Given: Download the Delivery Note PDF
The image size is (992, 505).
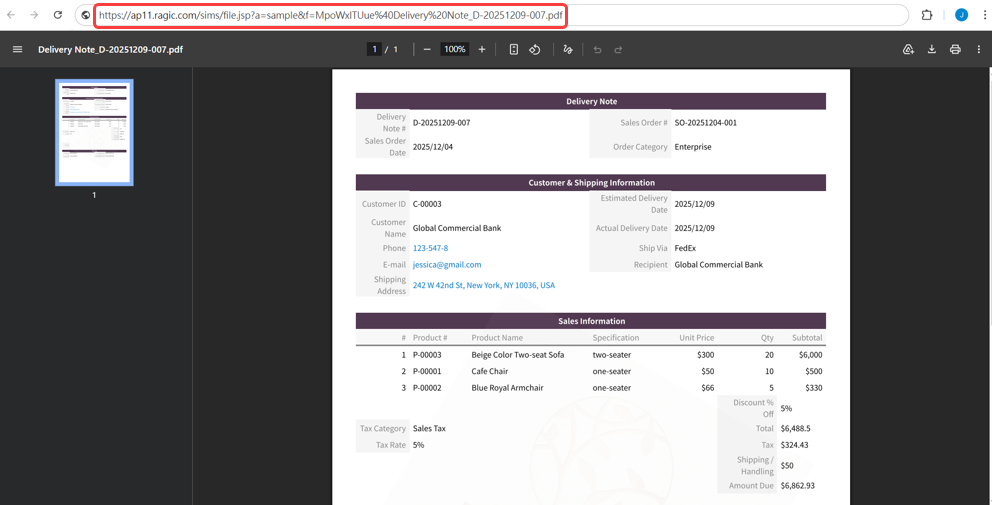Looking at the screenshot, I should (932, 49).
